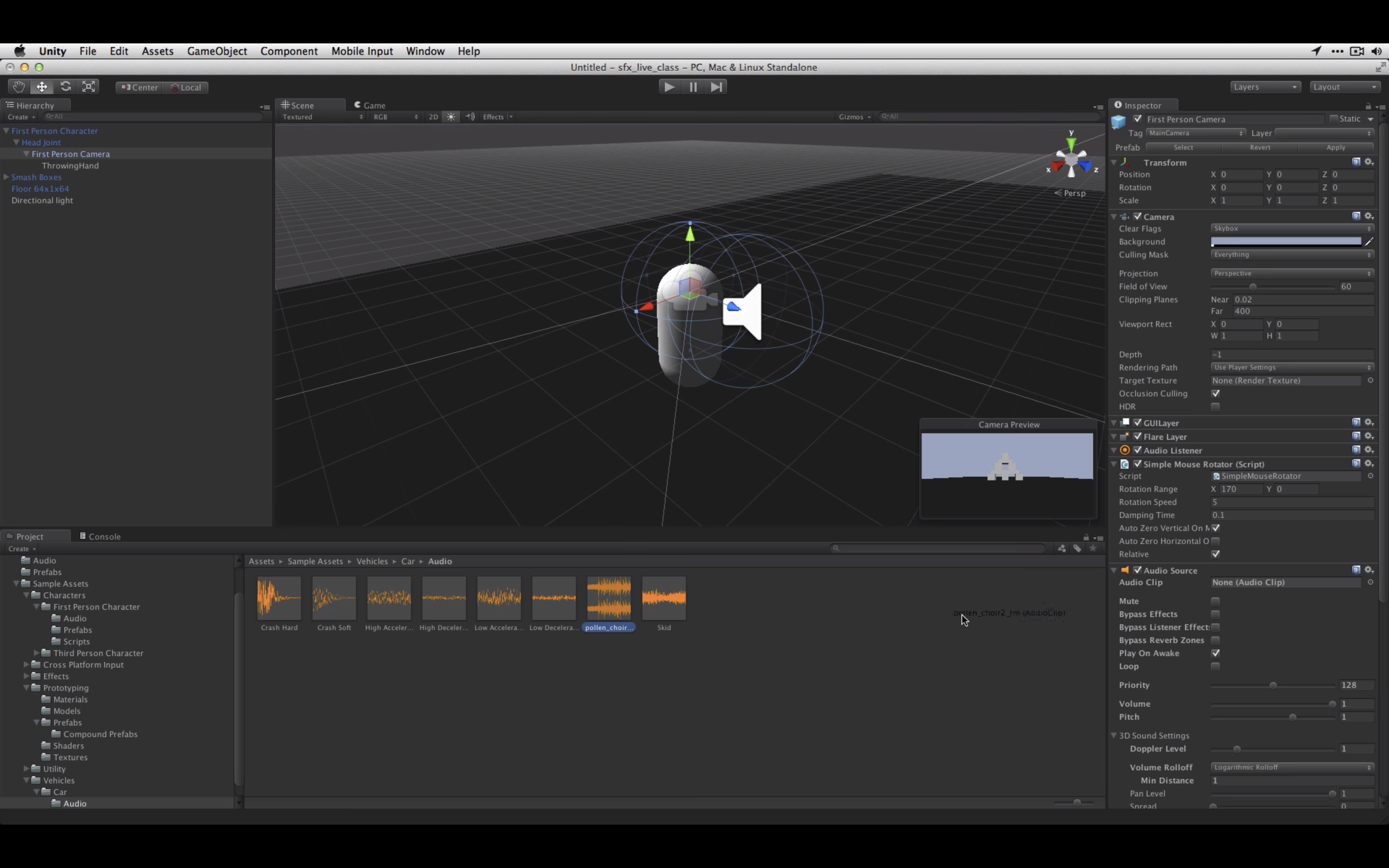
Task: Select the Crash Hard audio clip
Action: click(x=278, y=597)
